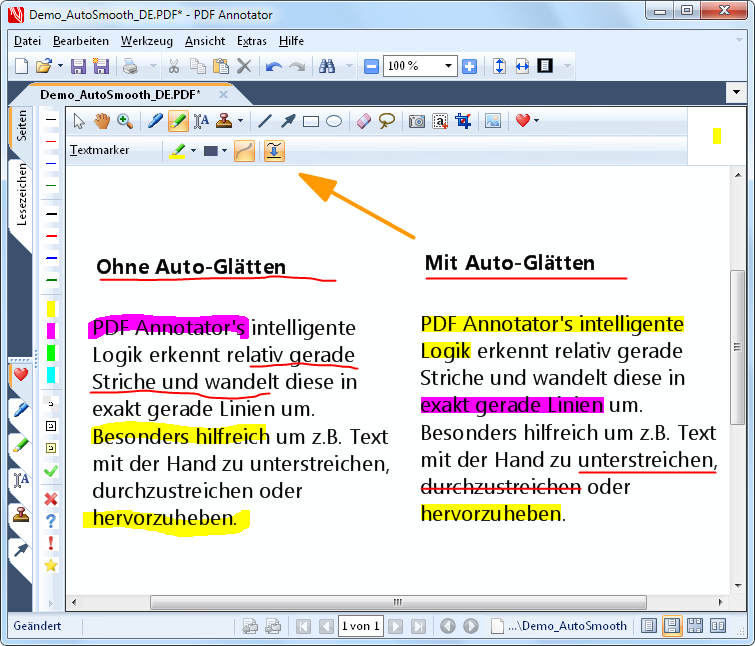Screen dimensions: 755x646
Task: Select the Demo_AutoSmooth_DE.PDF document tab
Action: pos(120,94)
